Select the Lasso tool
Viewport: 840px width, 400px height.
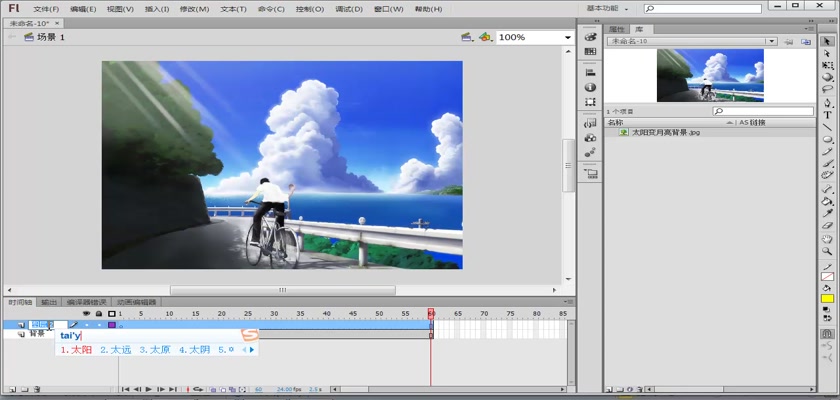(827, 89)
